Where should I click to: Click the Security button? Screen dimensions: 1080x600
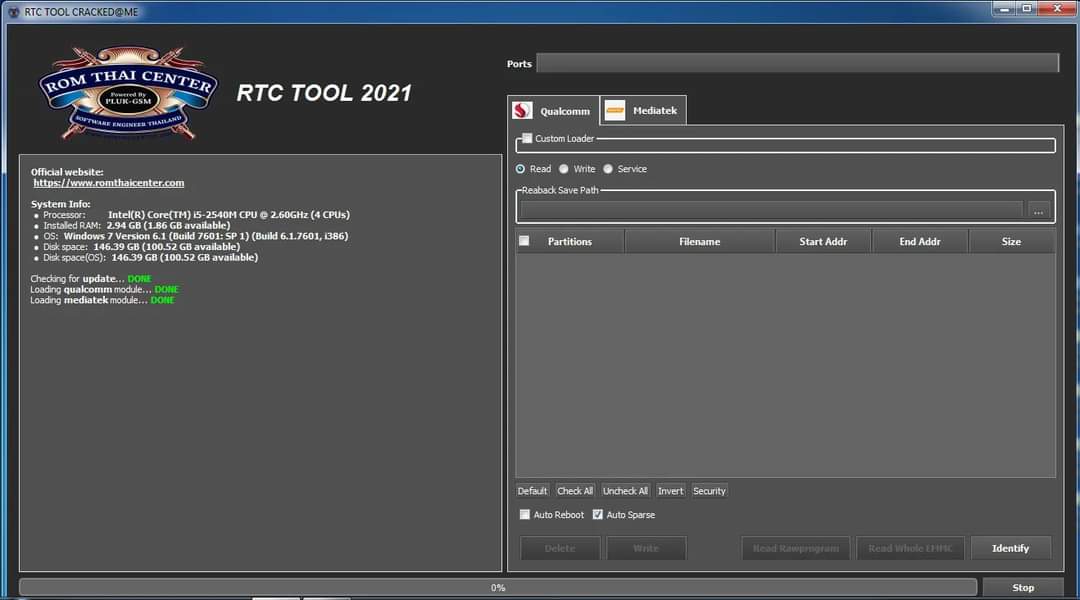(x=709, y=491)
